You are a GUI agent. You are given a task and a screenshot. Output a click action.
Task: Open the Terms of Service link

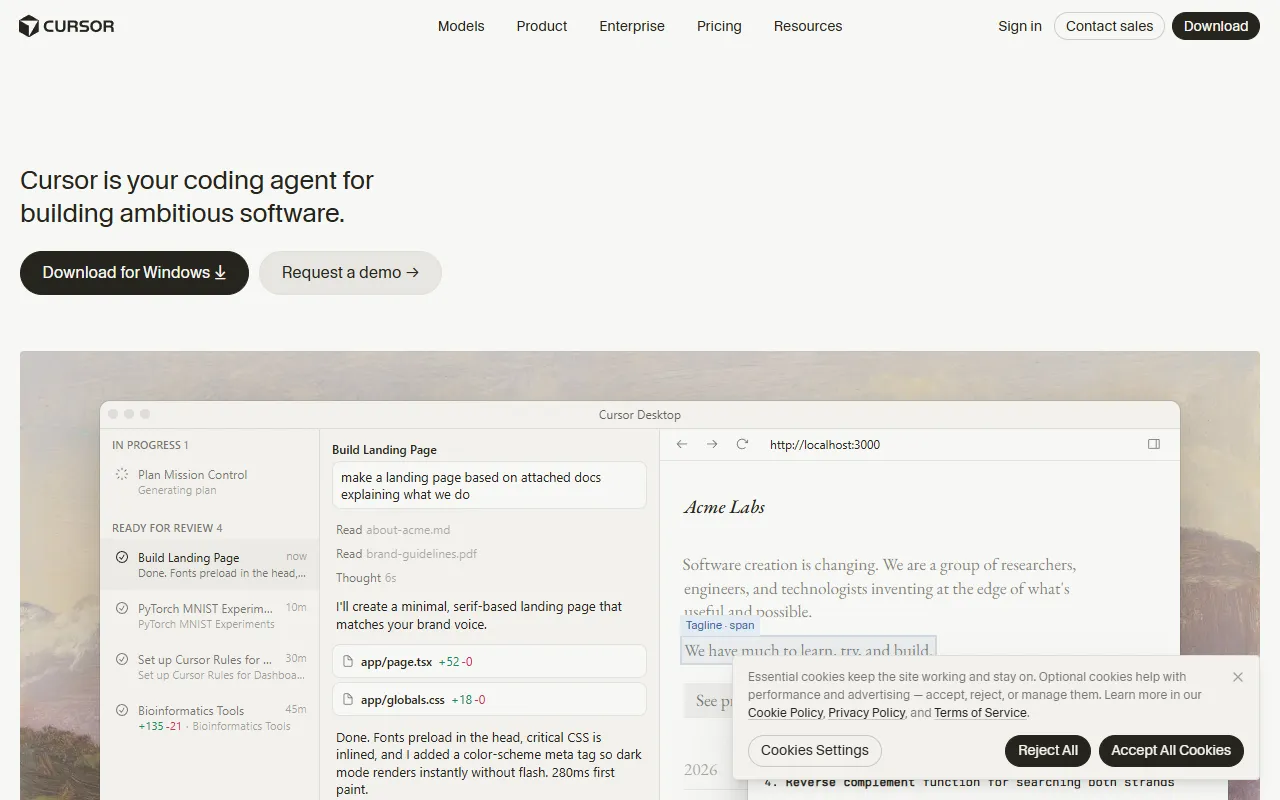pyautogui.click(x=980, y=713)
